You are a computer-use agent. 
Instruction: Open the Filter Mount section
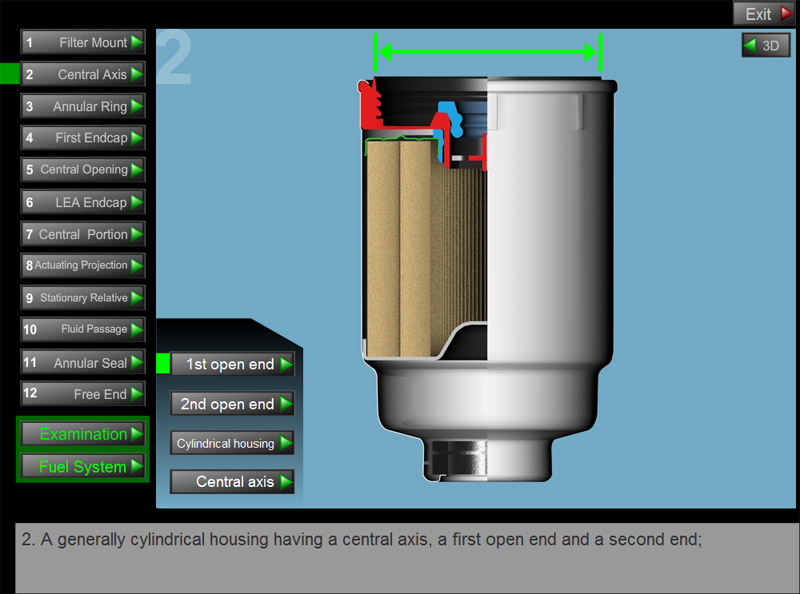tap(83, 42)
